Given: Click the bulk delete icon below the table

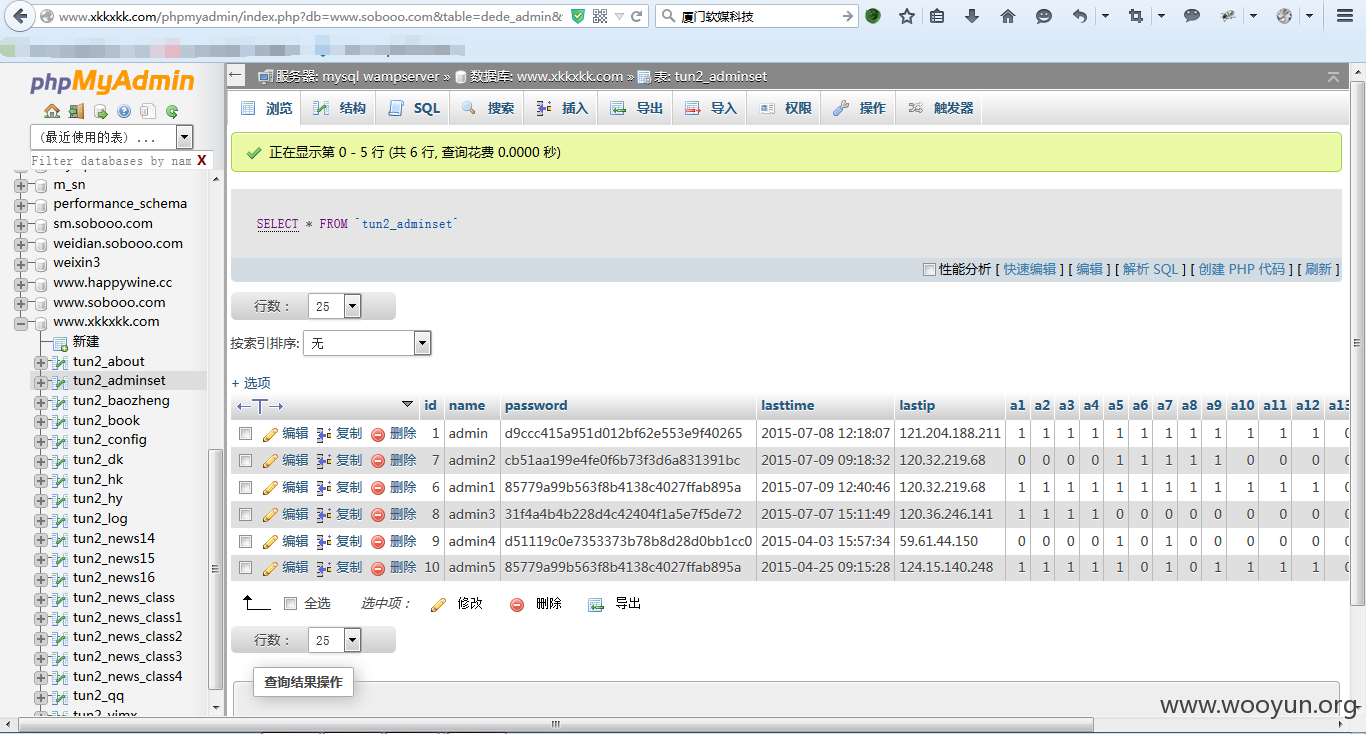Looking at the screenshot, I should tap(517, 604).
